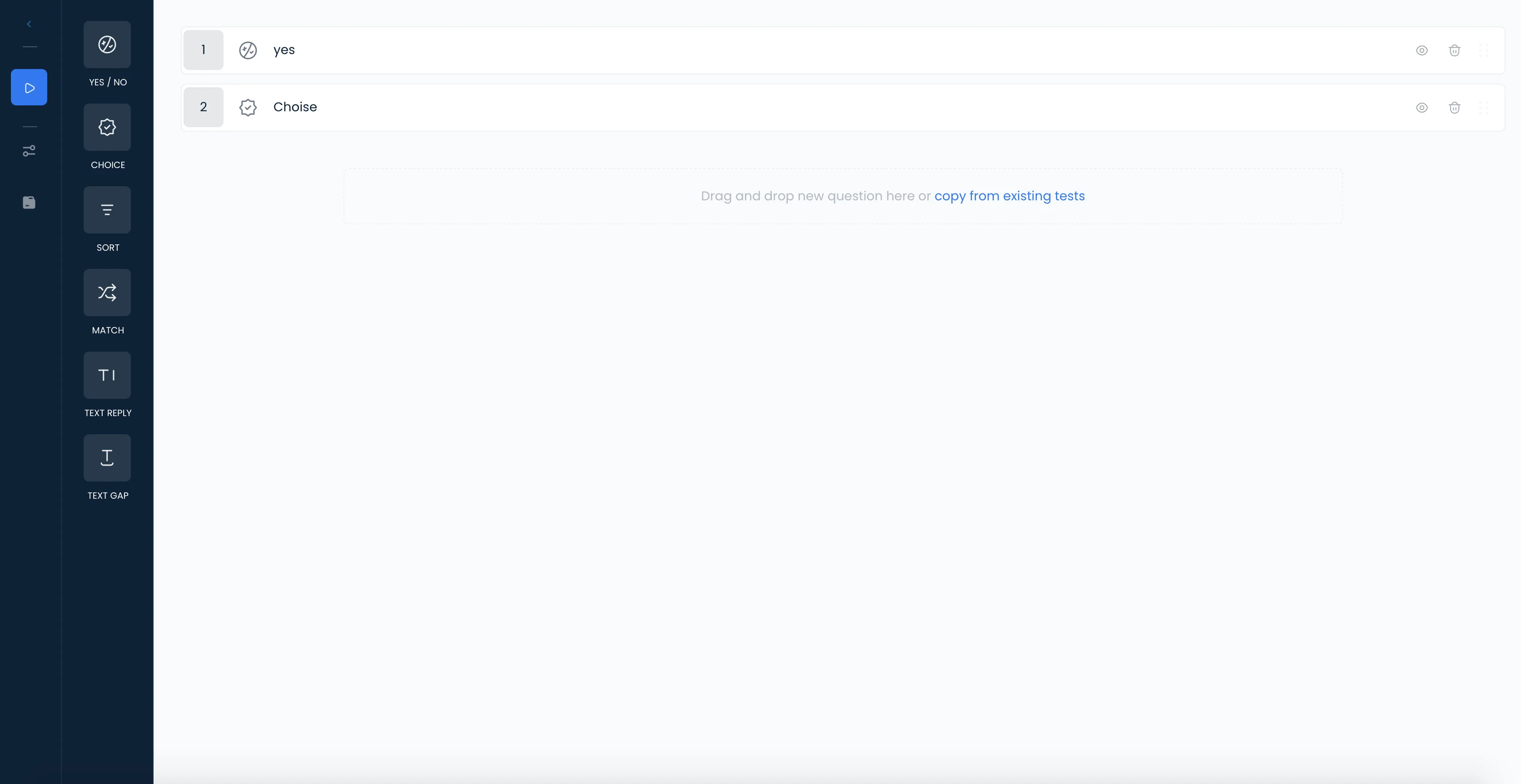Image resolution: width=1521 pixels, height=784 pixels.
Task: Open 'copy from existing tests' link
Action: tap(1009, 196)
